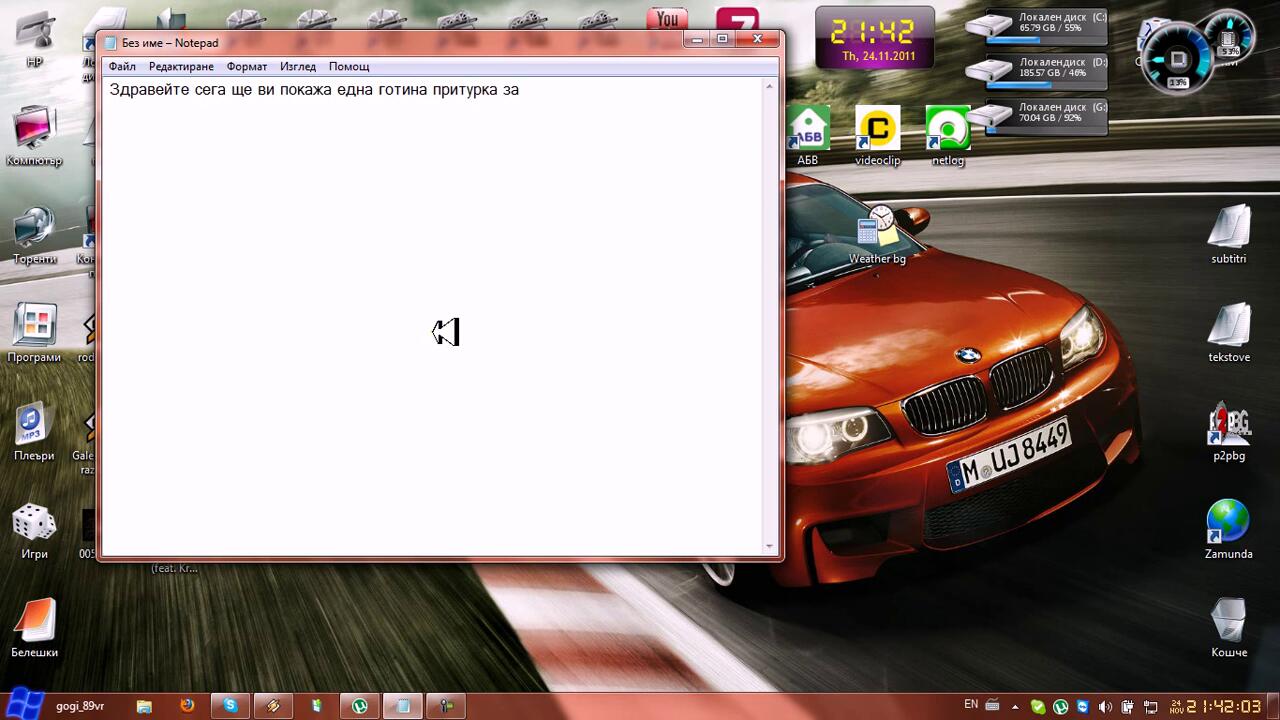Click the Firefox icon in taskbar

187,706
